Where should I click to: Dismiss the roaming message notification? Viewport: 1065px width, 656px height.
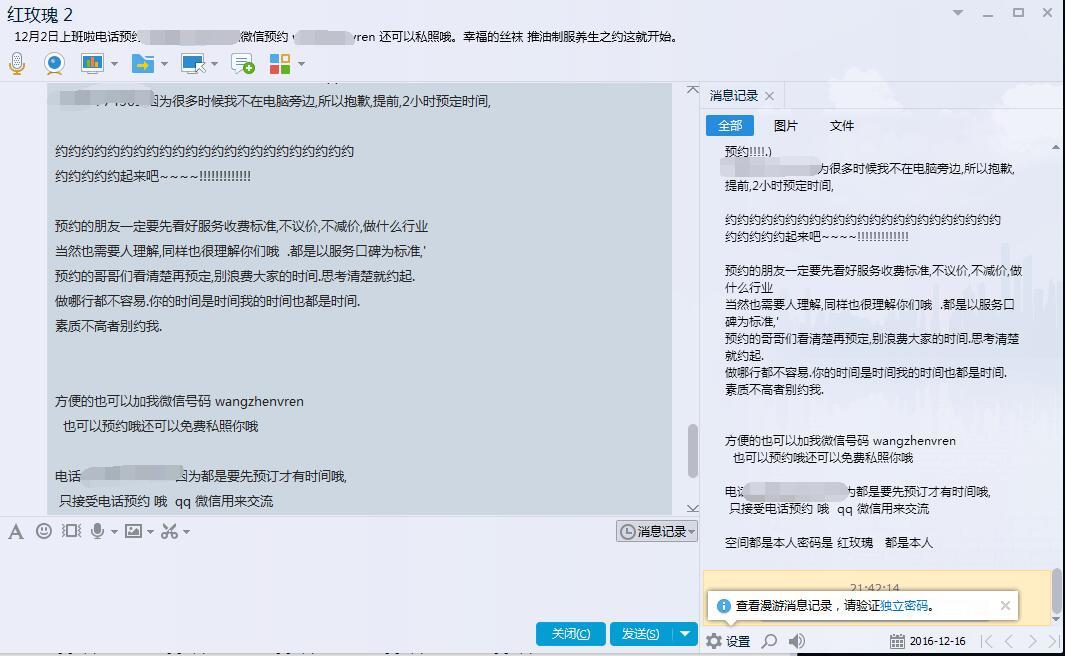(1005, 605)
